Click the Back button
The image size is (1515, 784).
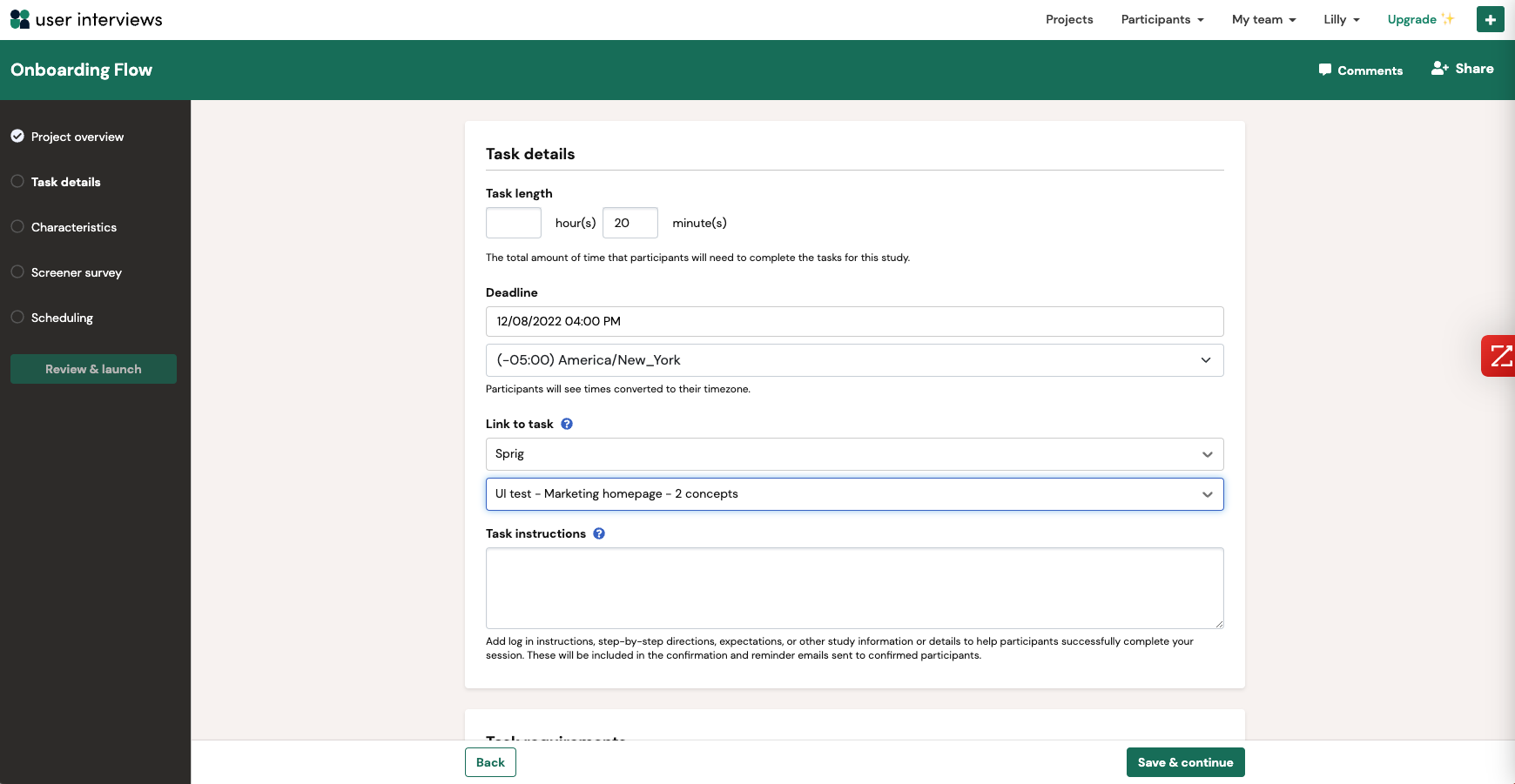click(x=490, y=762)
